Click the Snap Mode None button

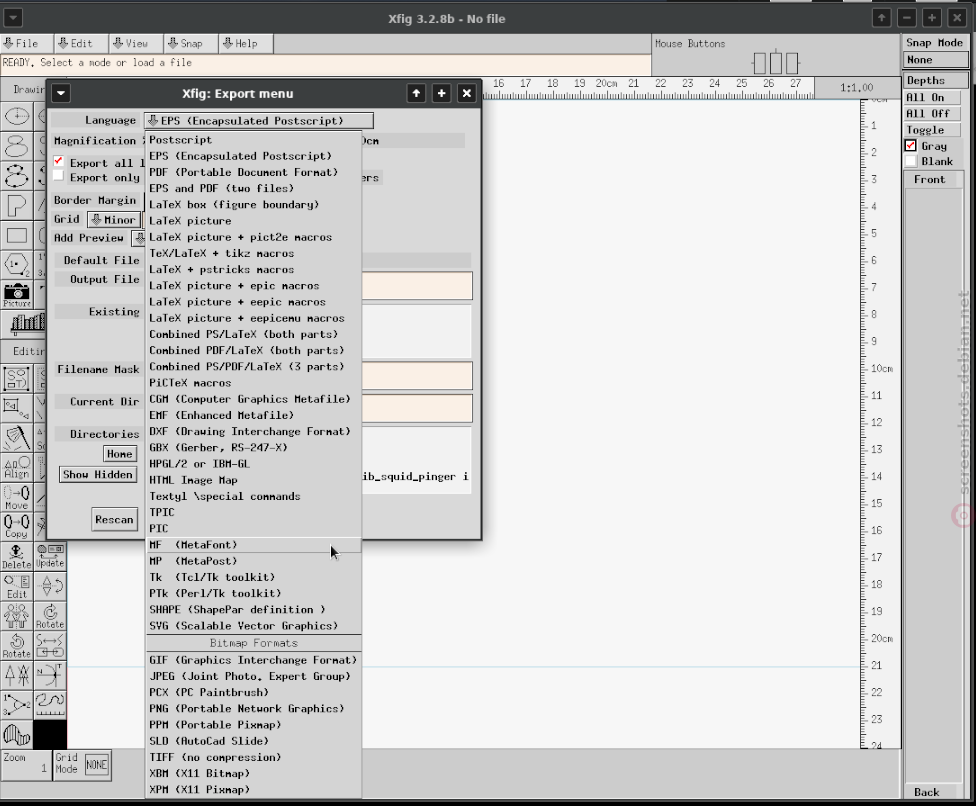(x=936, y=60)
